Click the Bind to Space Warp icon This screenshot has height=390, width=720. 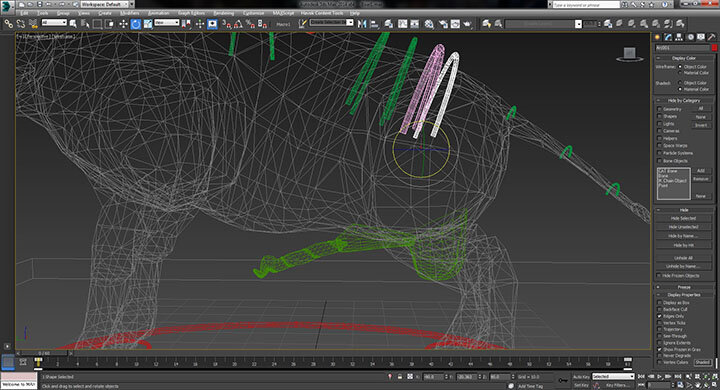click(x=33, y=24)
